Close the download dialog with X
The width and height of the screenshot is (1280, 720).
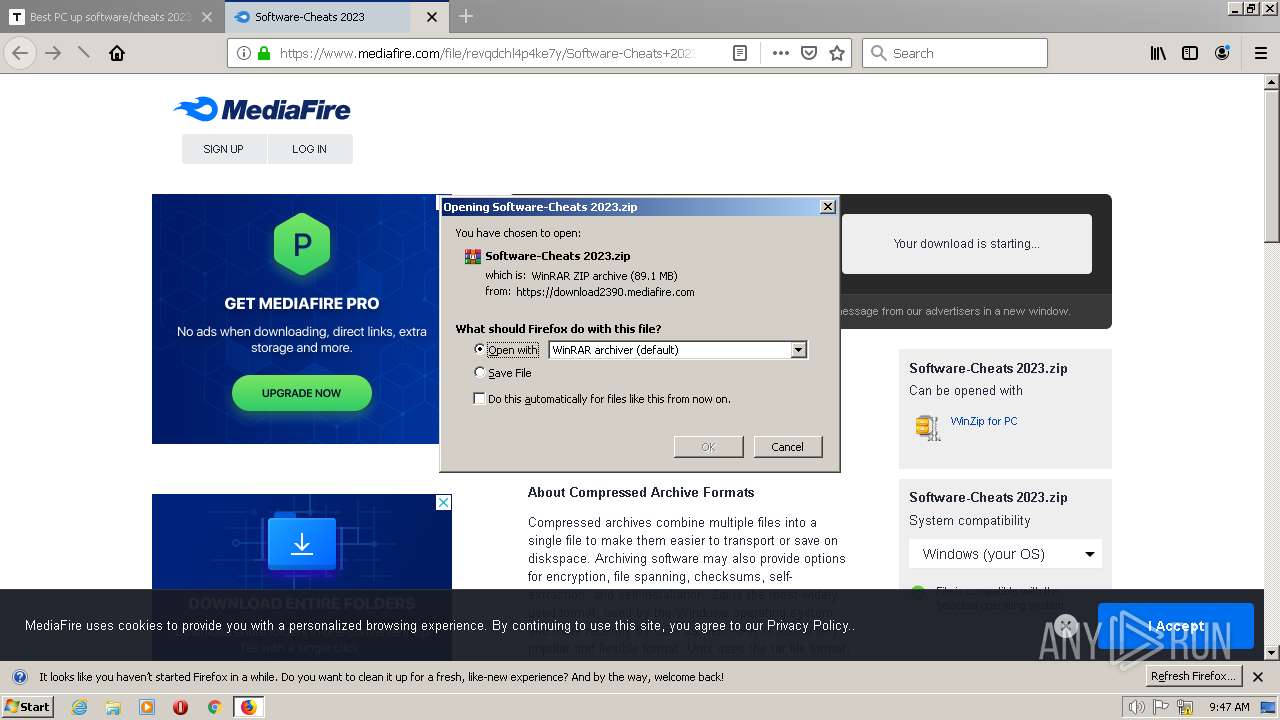pos(827,206)
